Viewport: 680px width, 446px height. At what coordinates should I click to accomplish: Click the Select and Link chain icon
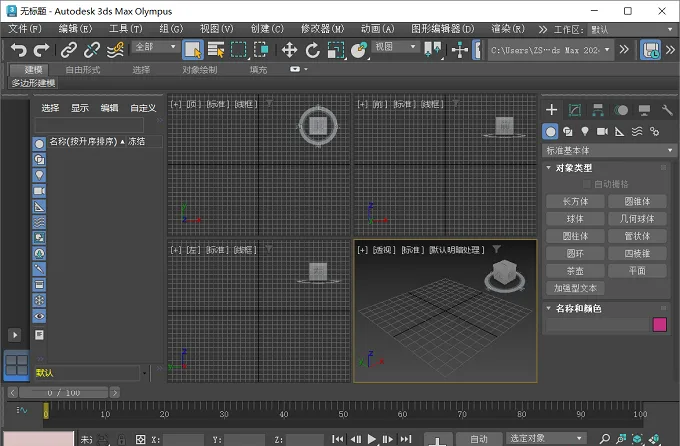[69, 50]
